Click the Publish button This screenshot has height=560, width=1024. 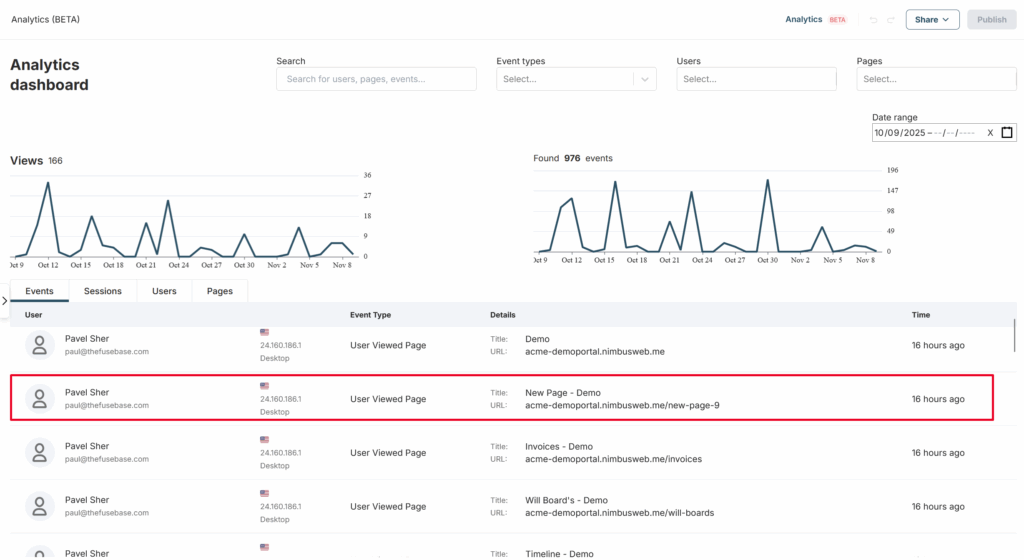(x=991, y=20)
